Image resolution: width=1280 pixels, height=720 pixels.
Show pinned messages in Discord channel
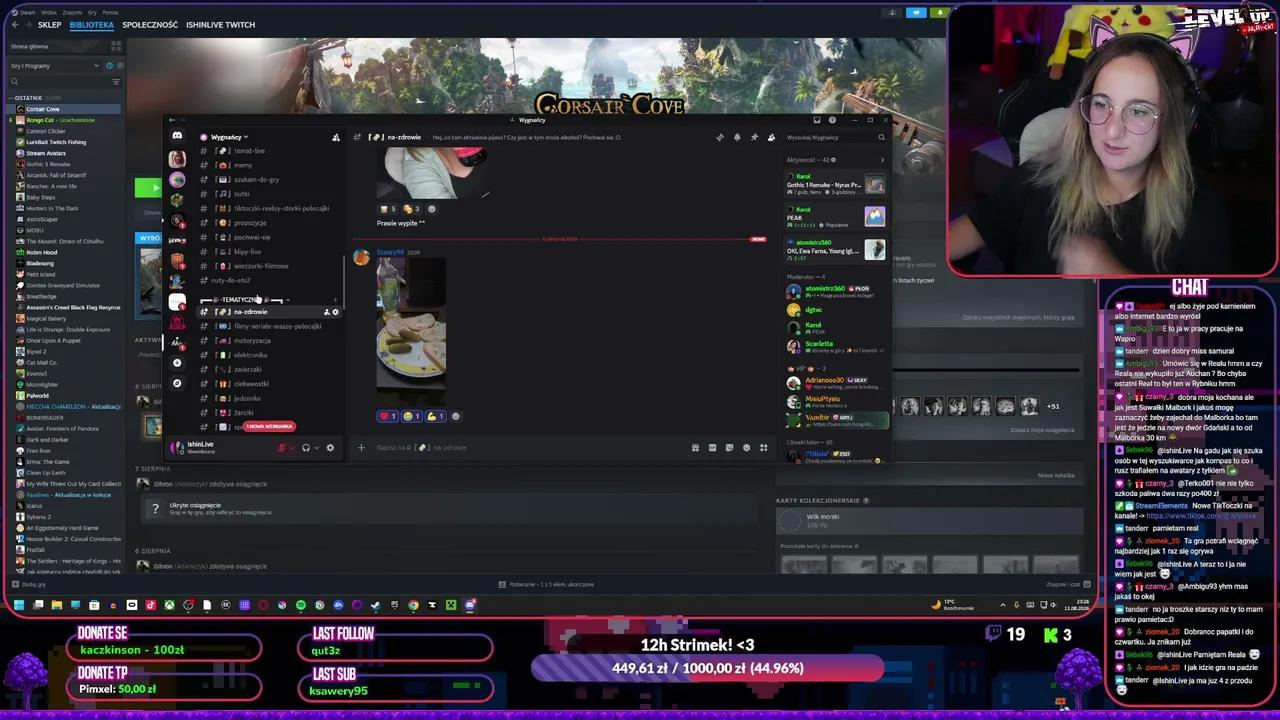tap(754, 137)
